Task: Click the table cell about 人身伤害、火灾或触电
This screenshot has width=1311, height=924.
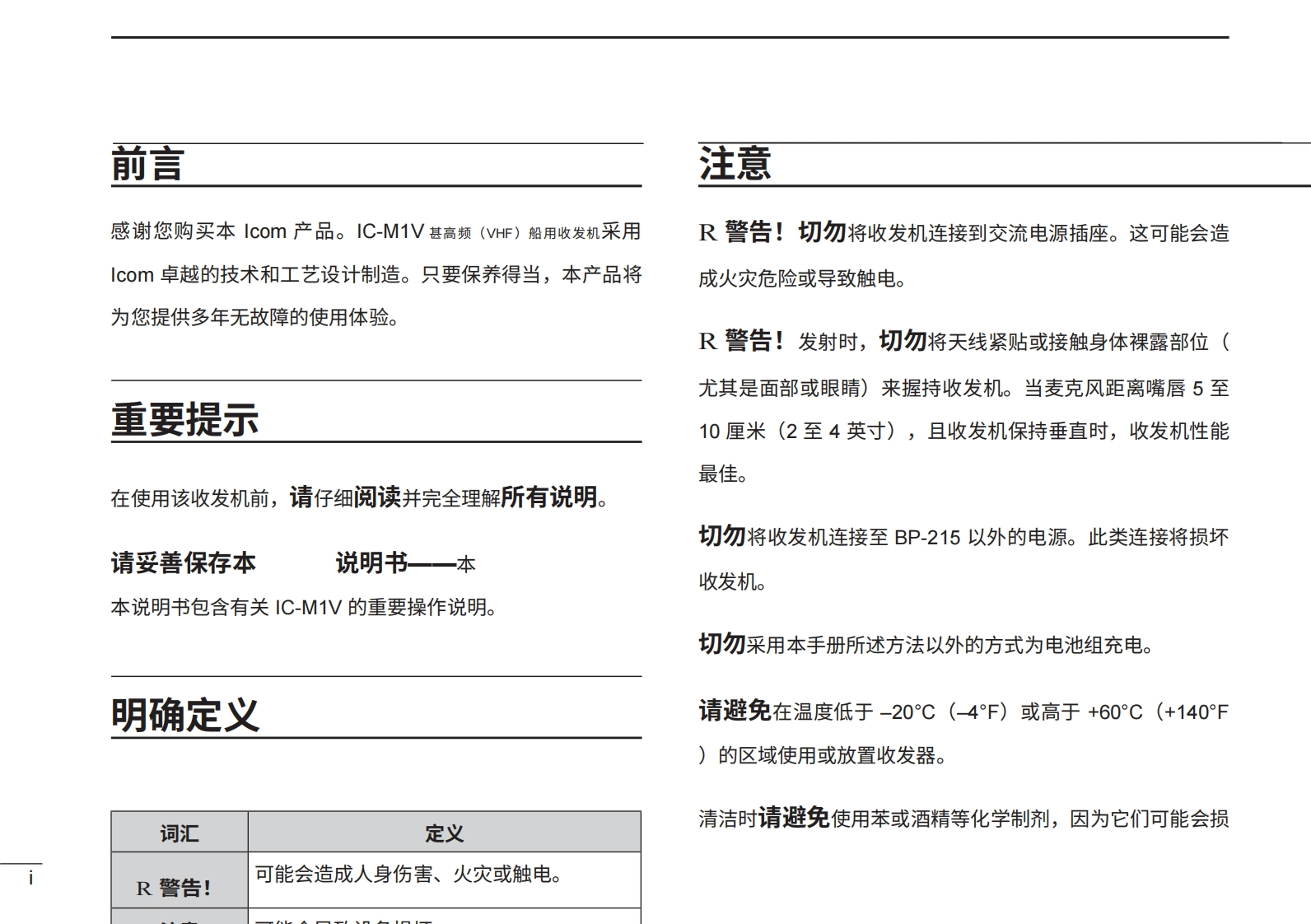Action: [409, 874]
